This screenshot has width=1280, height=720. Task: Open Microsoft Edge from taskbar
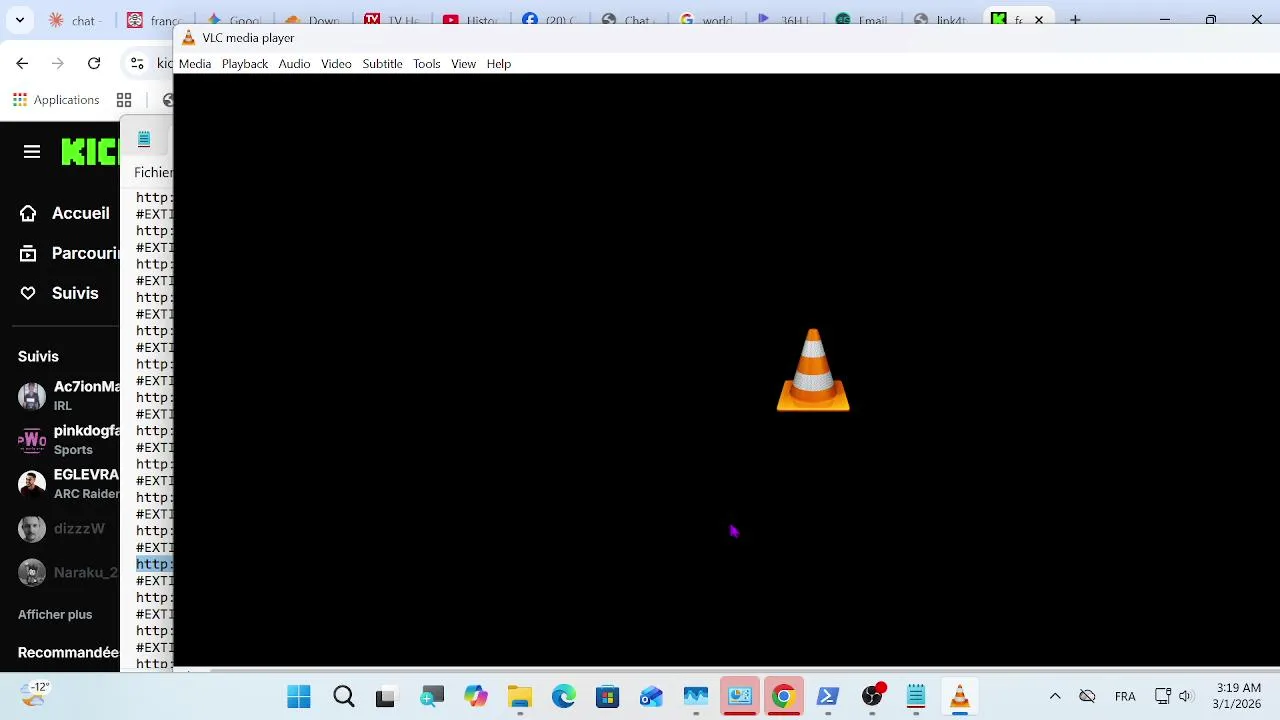(564, 697)
